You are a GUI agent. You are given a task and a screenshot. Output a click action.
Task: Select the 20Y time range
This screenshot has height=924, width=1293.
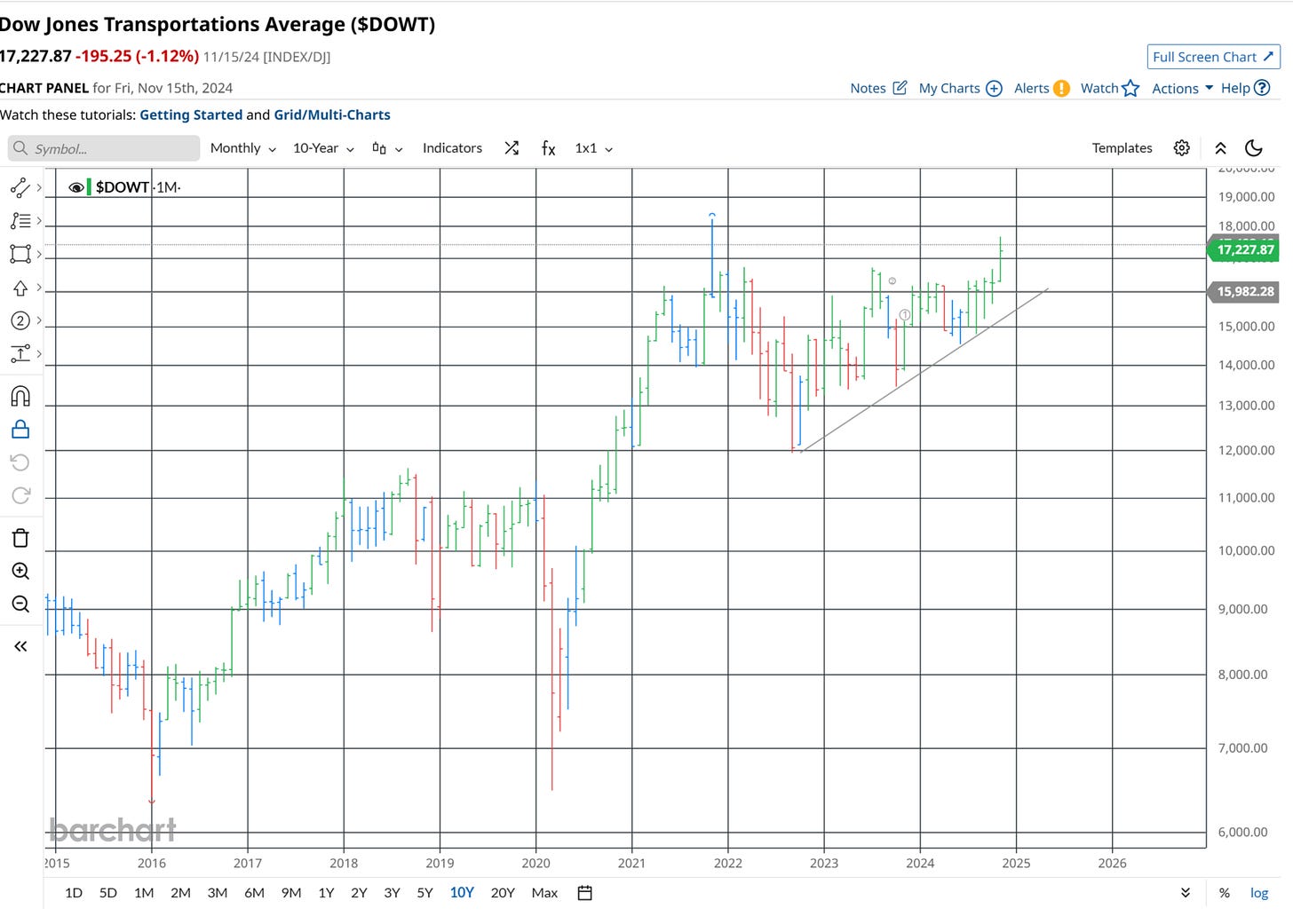coord(503,893)
